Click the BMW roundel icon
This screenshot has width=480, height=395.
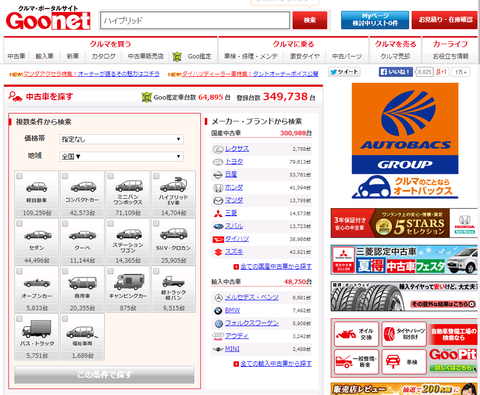[218, 311]
